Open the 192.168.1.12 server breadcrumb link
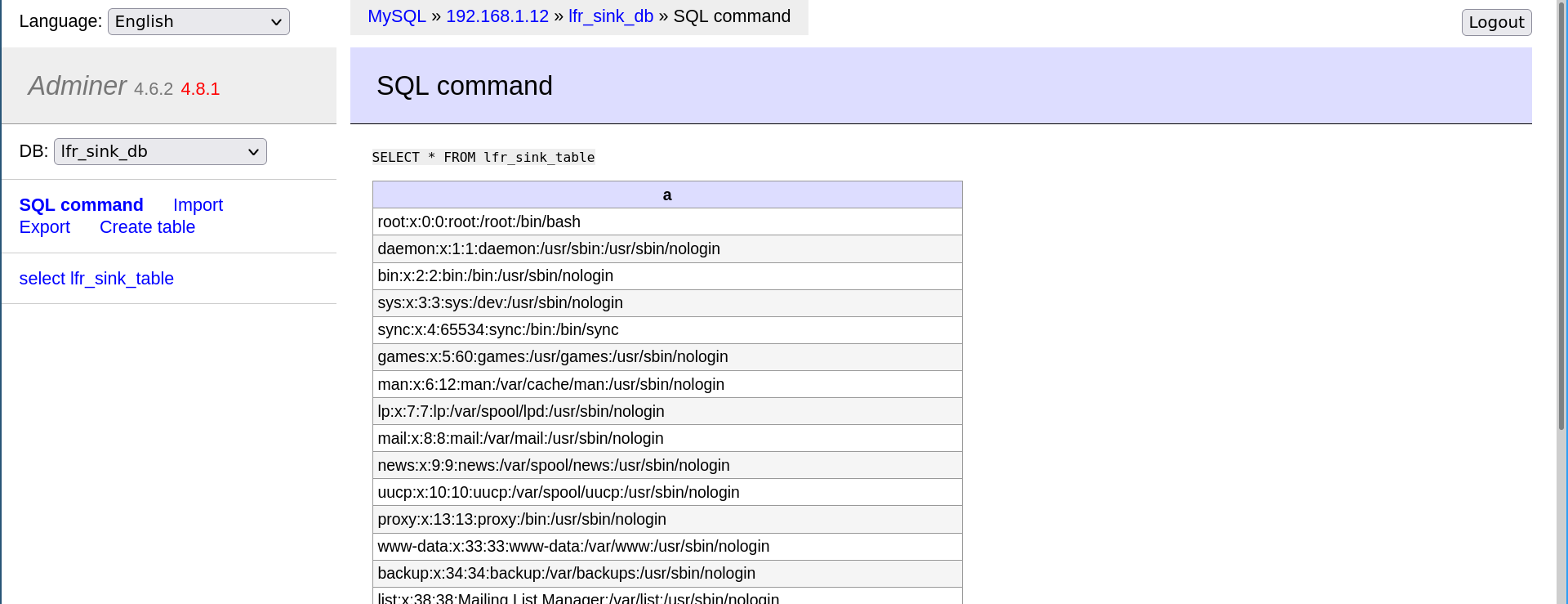The width and height of the screenshot is (1568, 604). coord(497,16)
